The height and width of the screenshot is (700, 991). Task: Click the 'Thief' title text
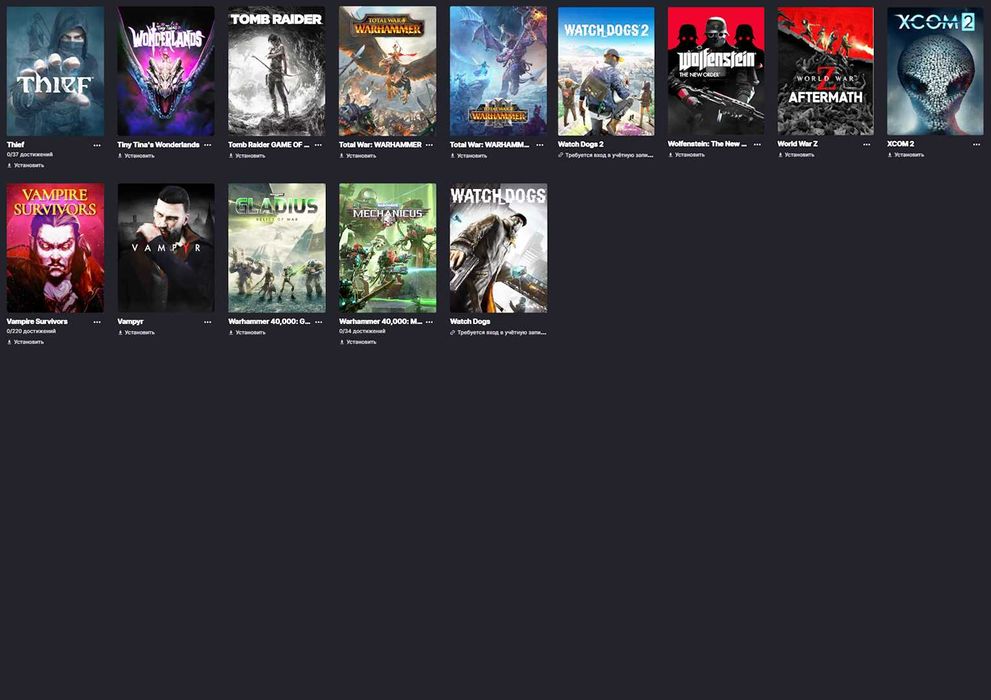pyautogui.click(x=15, y=145)
